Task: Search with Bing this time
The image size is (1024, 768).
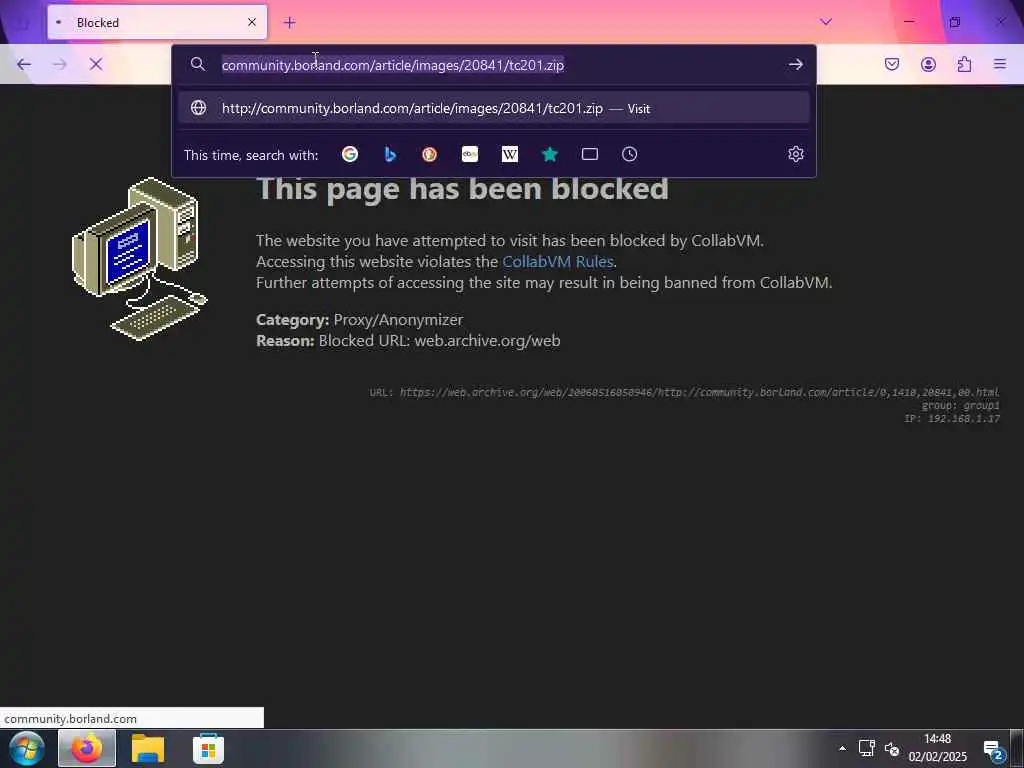Action: (x=390, y=154)
